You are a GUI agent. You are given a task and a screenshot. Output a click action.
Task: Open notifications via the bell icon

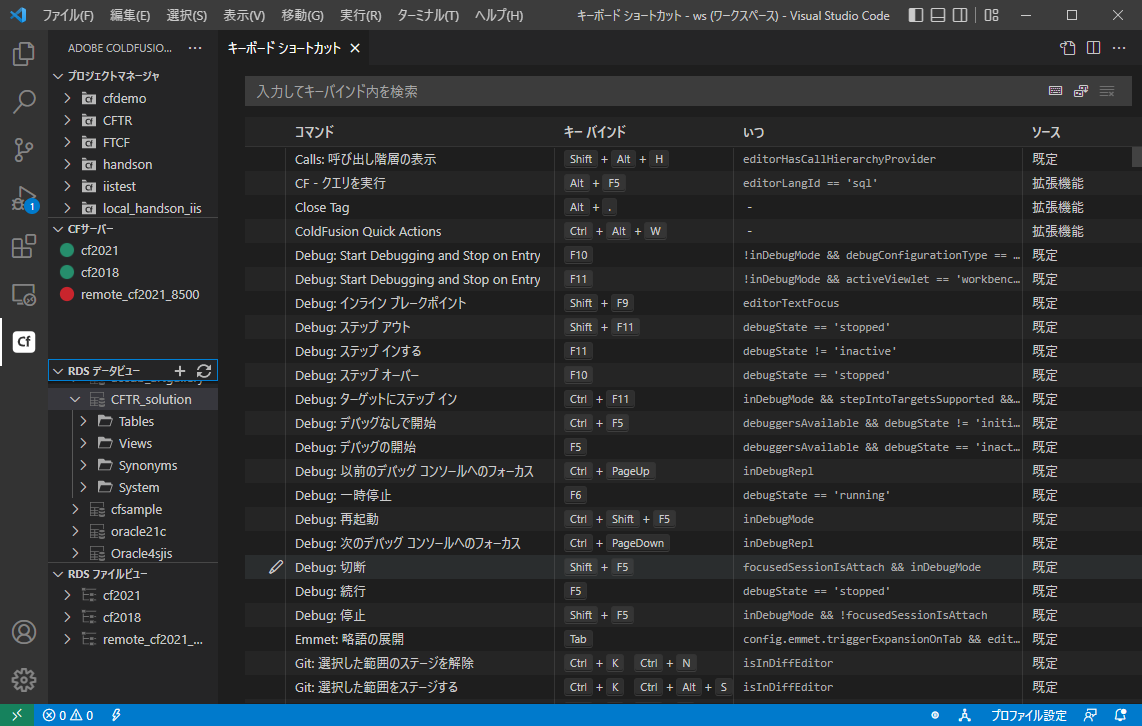[x=1122, y=712]
